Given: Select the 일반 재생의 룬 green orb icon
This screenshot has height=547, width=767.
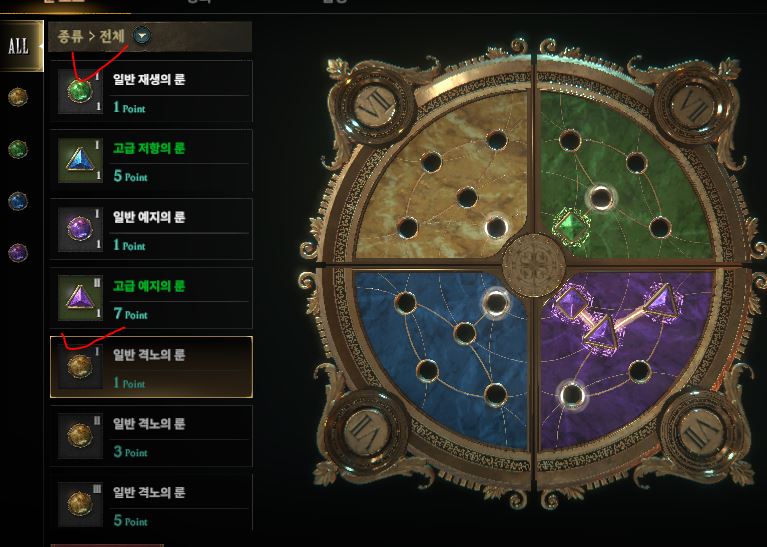Looking at the screenshot, I should coord(80,91).
